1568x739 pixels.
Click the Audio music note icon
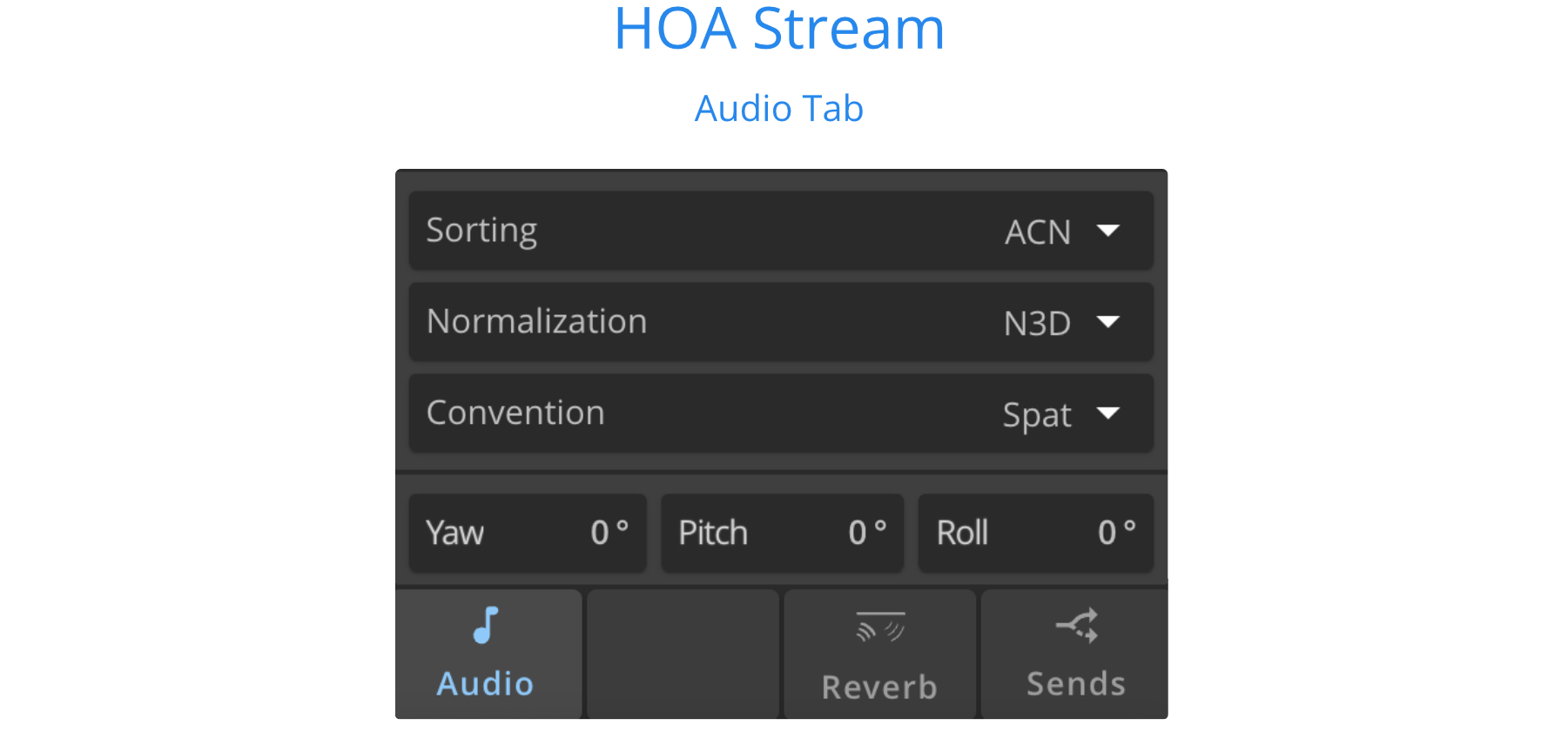click(486, 625)
